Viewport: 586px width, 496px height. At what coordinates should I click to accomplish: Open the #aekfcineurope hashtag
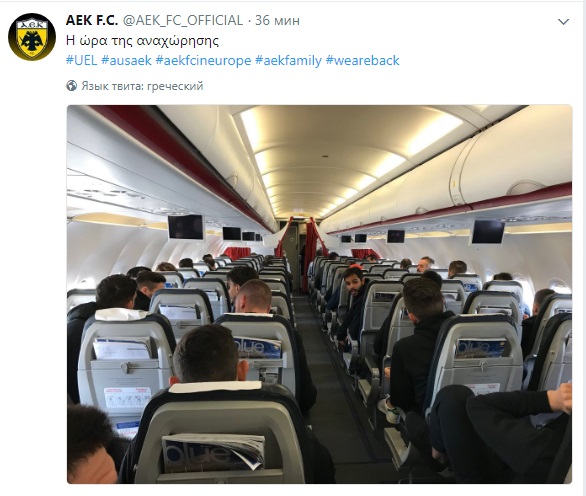pyautogui.click(x=203, y=60)
